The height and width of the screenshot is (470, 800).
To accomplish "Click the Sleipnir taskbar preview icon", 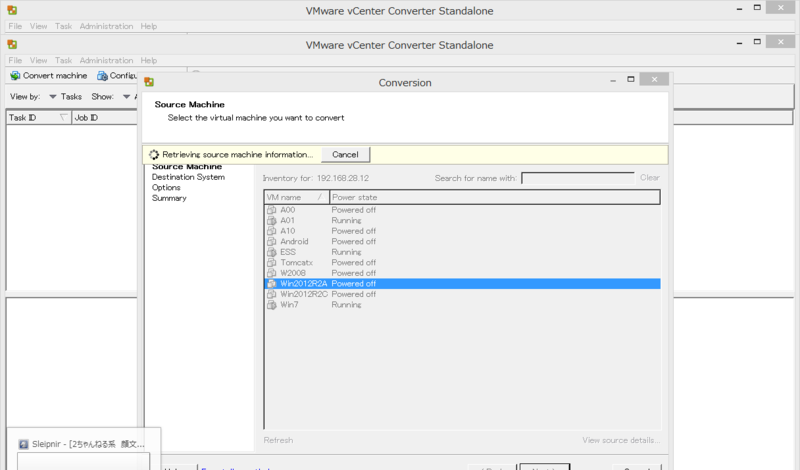I will click(23, 444).
